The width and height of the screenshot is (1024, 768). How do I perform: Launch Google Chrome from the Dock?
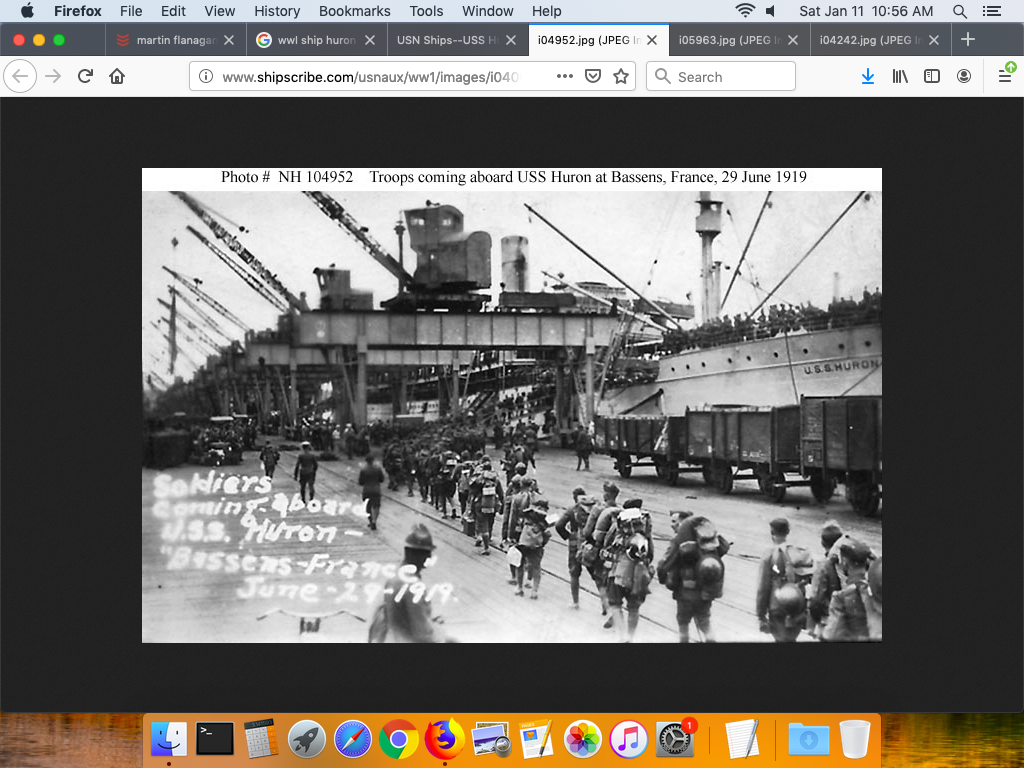click(398, 740)
